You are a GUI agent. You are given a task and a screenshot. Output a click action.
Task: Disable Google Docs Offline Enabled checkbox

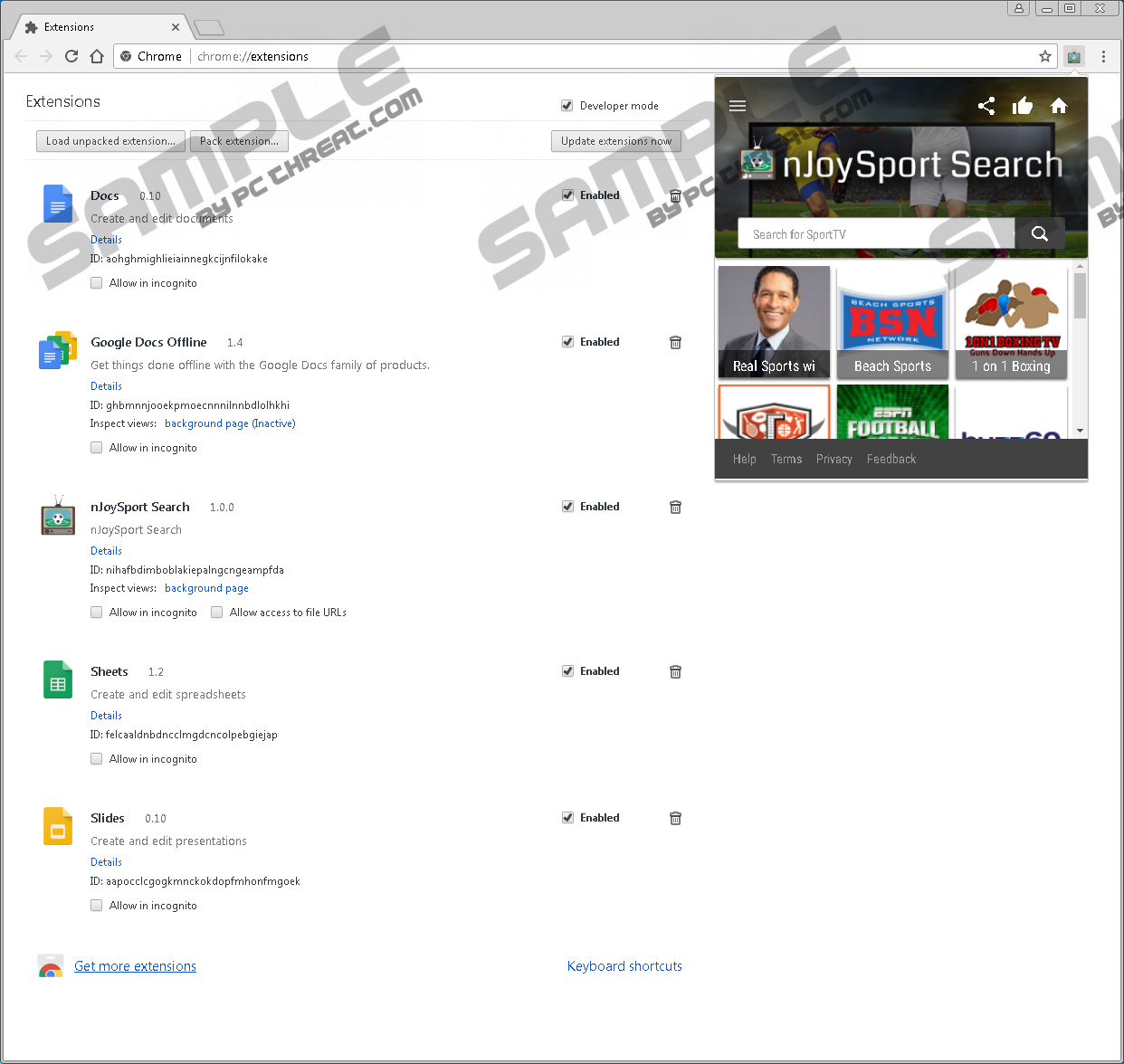tap(567, 342)
